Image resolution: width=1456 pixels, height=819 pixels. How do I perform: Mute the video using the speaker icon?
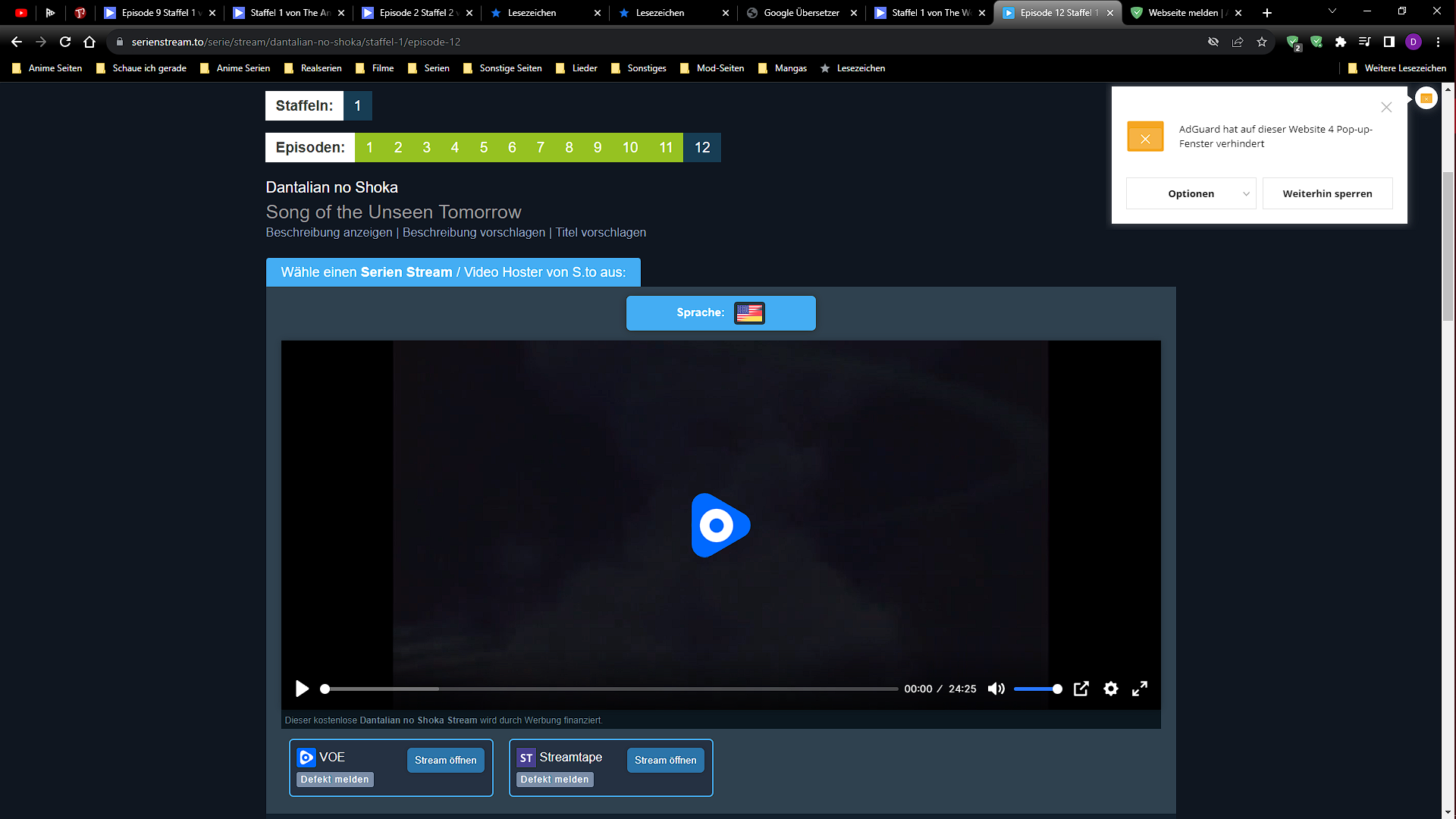(996, 689)
